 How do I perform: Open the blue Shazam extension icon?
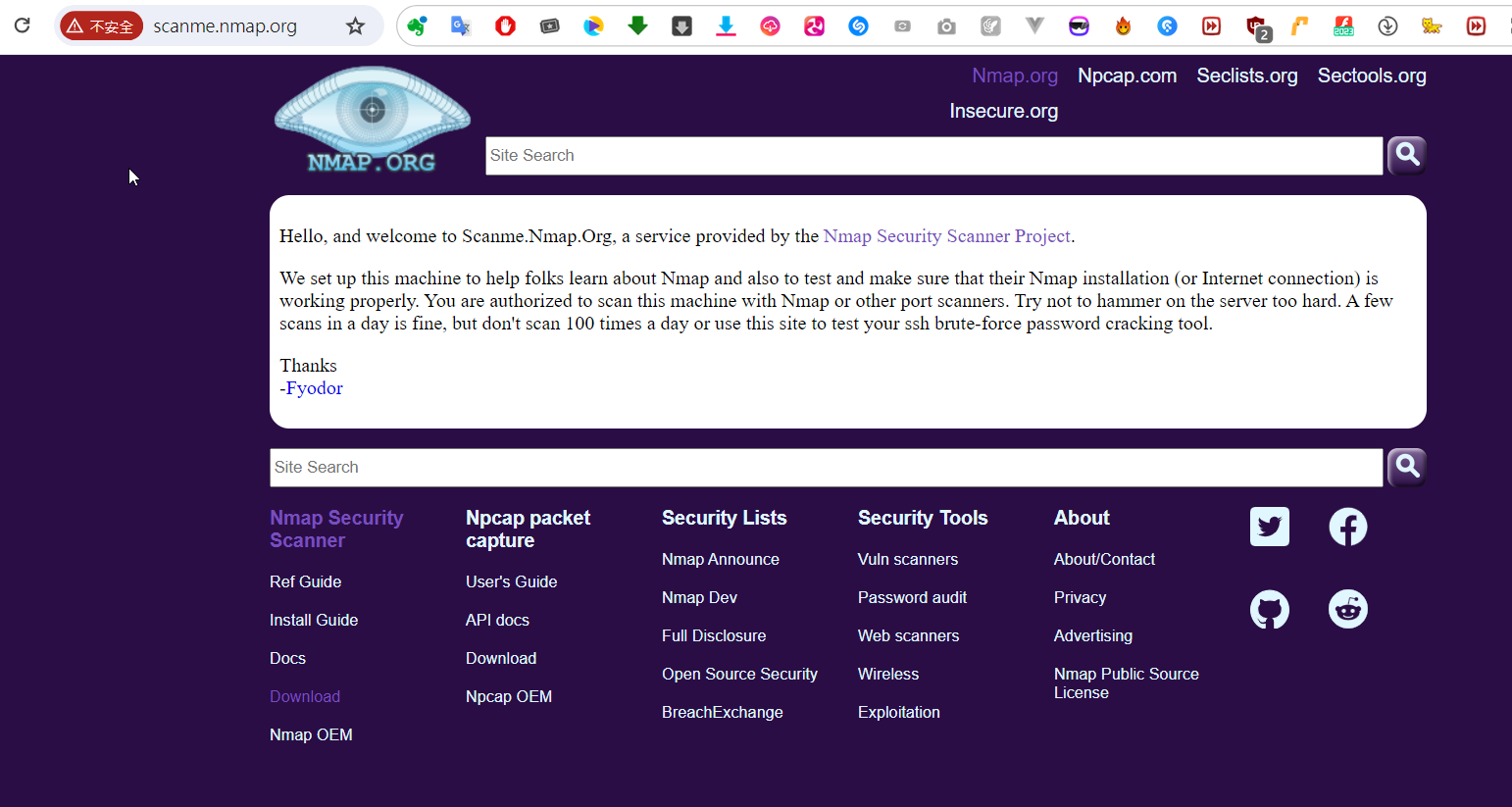pos(858,26)
